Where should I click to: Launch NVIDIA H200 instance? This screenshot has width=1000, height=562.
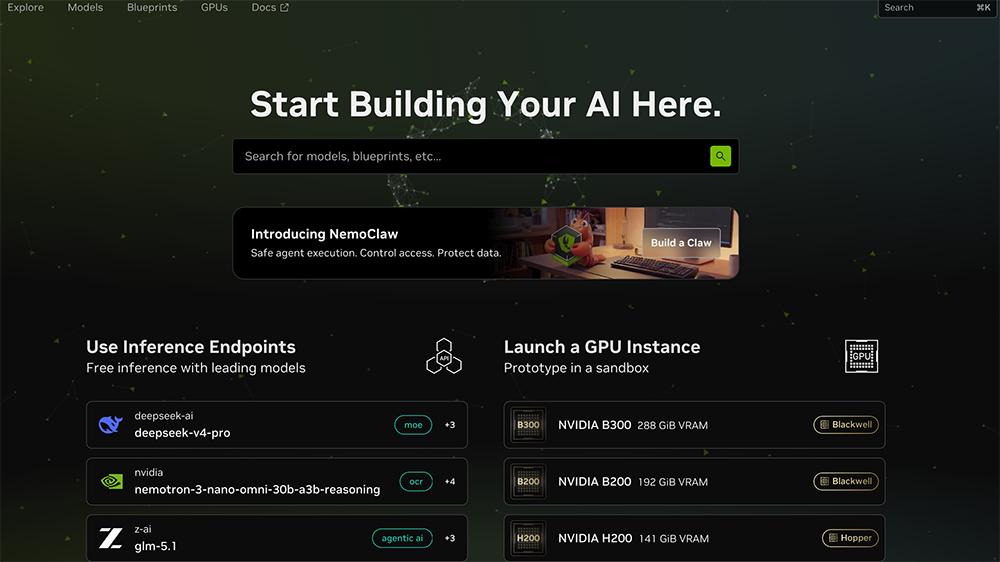tap(695, 538)
